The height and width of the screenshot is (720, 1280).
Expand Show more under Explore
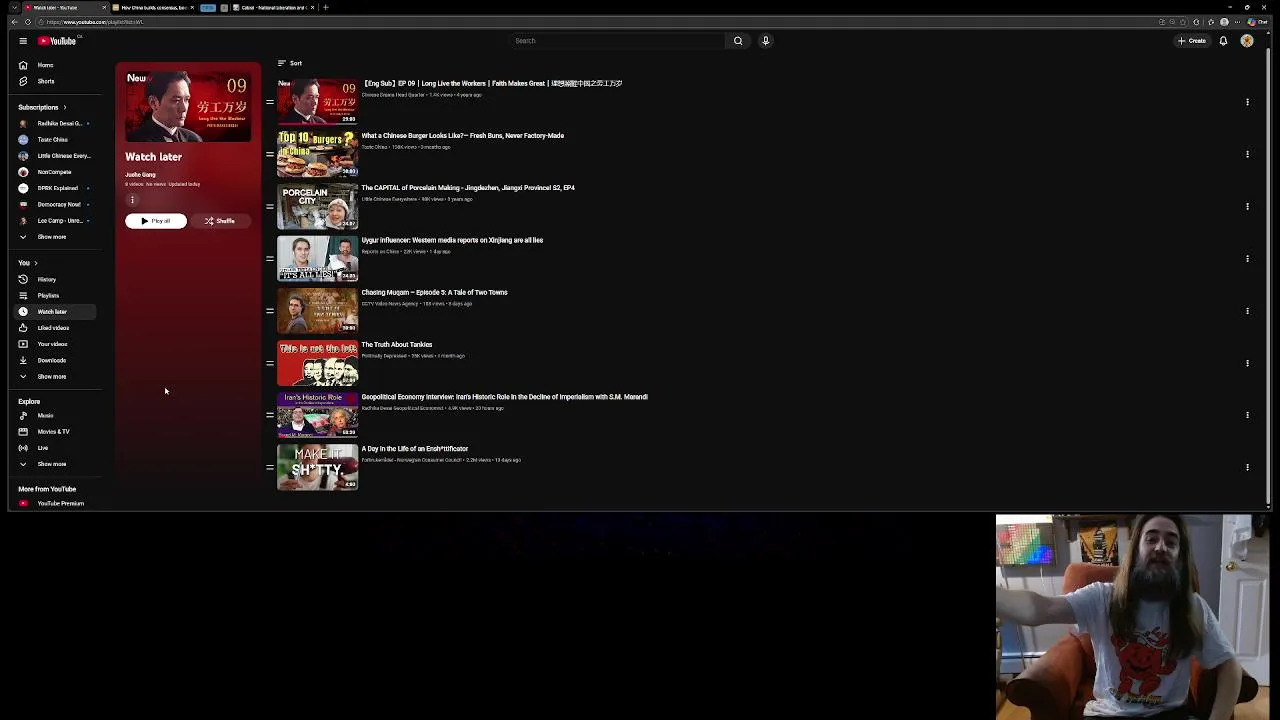(x=56, y=464)
